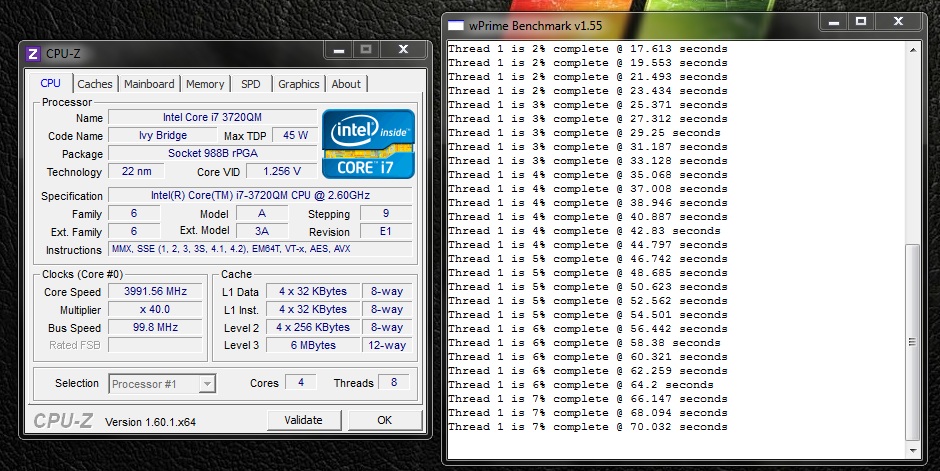Click the CPU-Z app icon in title bar
Viewport: 940px width, 471px height.
33,54
